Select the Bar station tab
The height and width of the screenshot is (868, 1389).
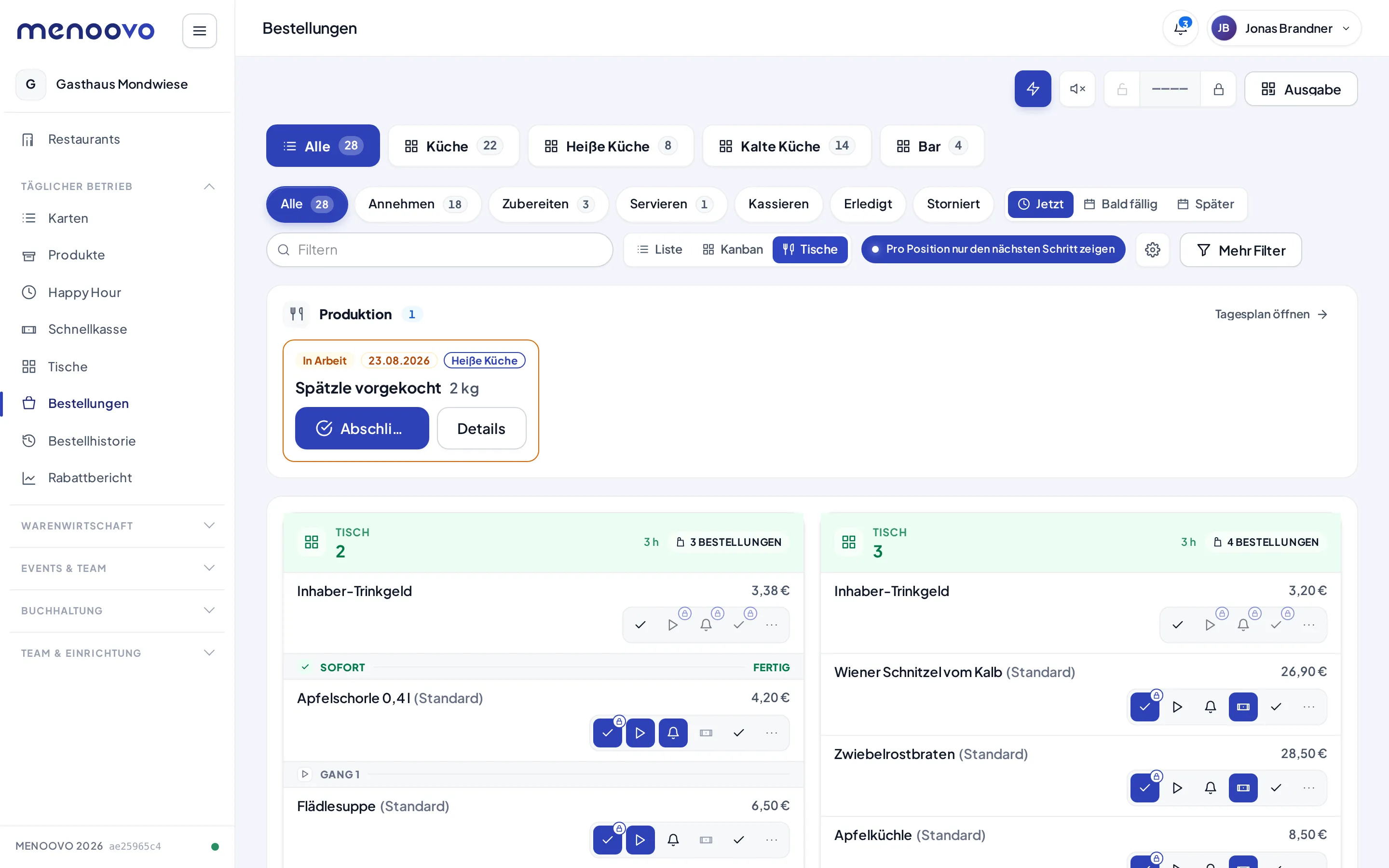[x=932, y=147]
